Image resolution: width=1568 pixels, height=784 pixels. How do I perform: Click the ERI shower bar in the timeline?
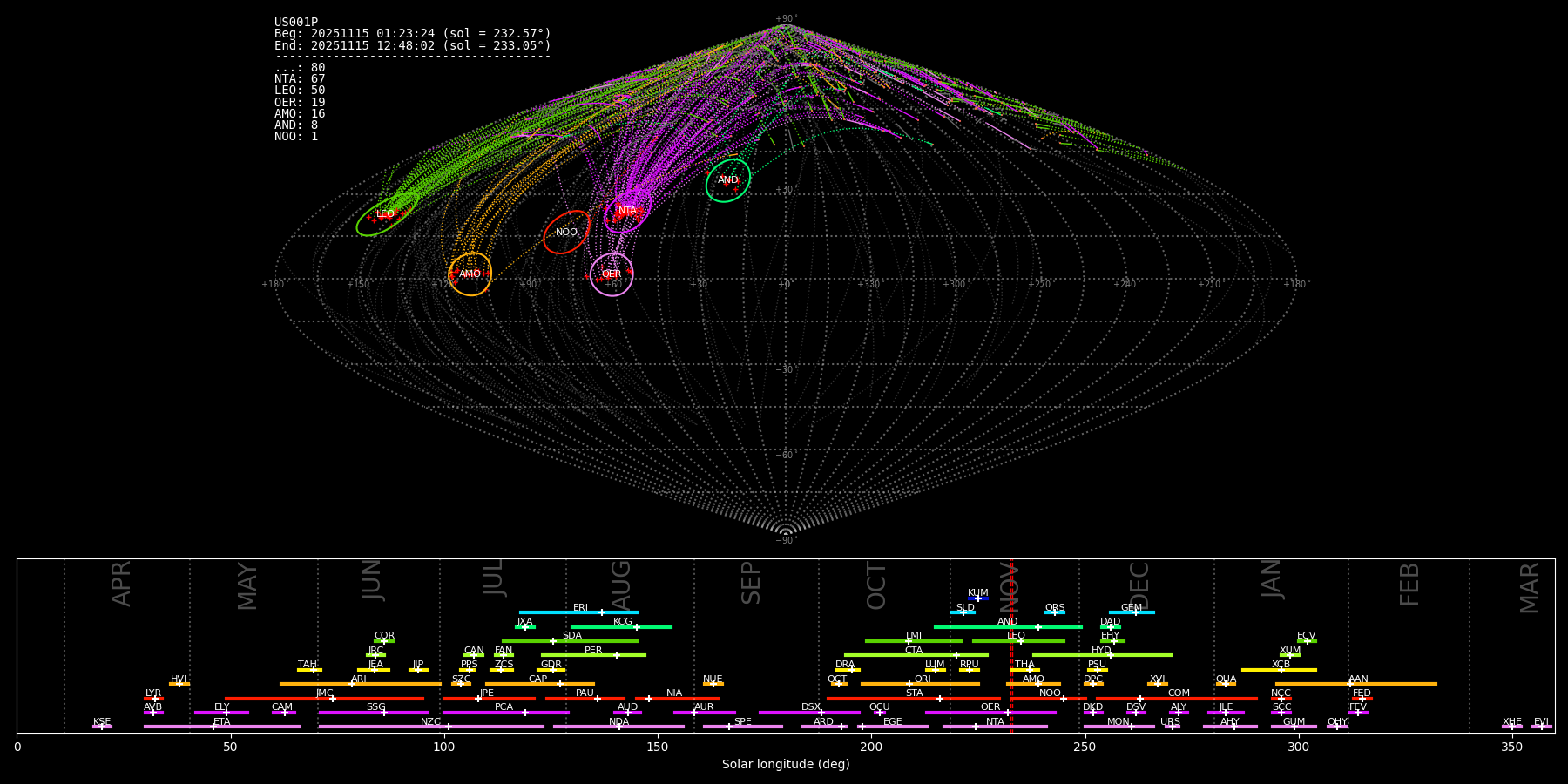[578, 612]
